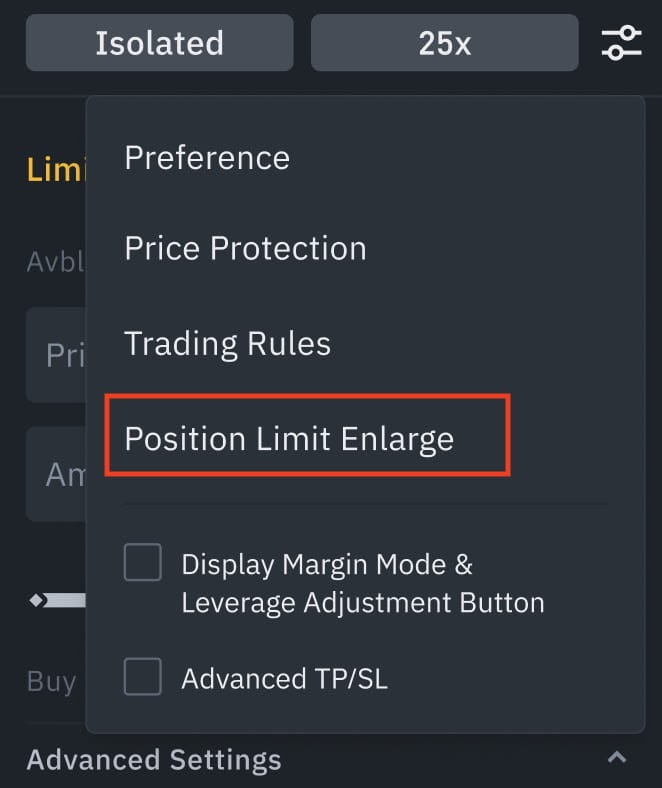Click the Avbl balance label
This screenshot has height=788, width=662.
point(55,262)
